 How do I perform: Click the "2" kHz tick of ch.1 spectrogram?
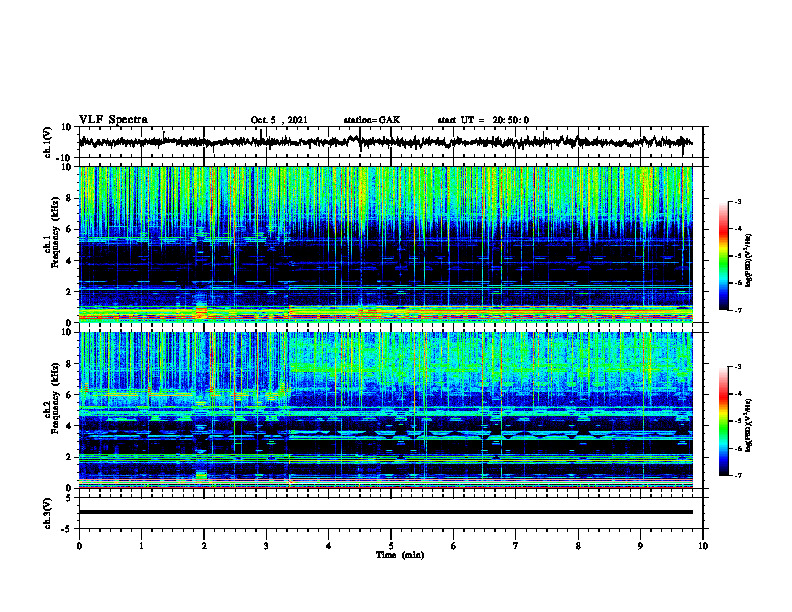click(69, 291)
